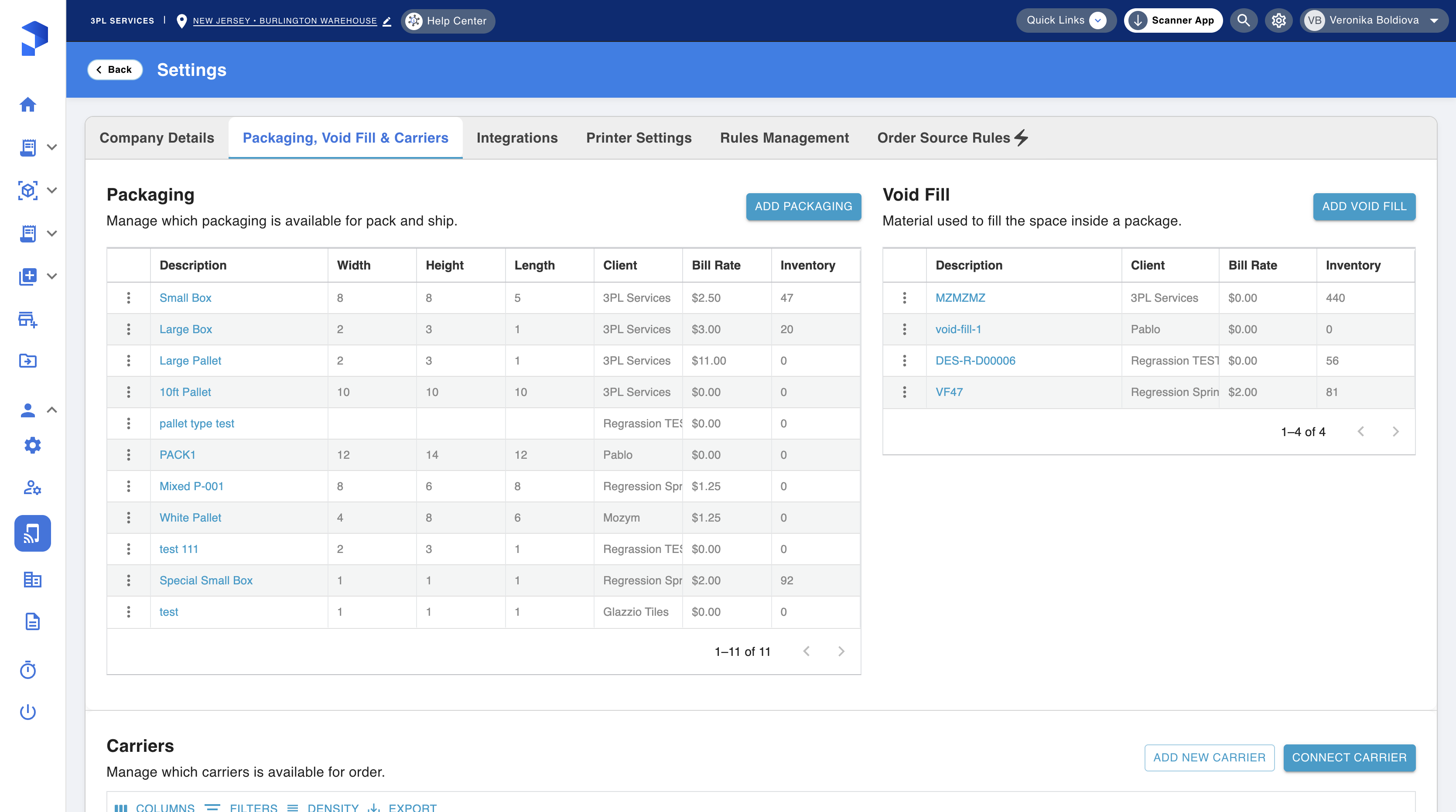Click the ADD PACKAGING button
The height and width of the screenshot is (812, 1456).
(803, 206)
